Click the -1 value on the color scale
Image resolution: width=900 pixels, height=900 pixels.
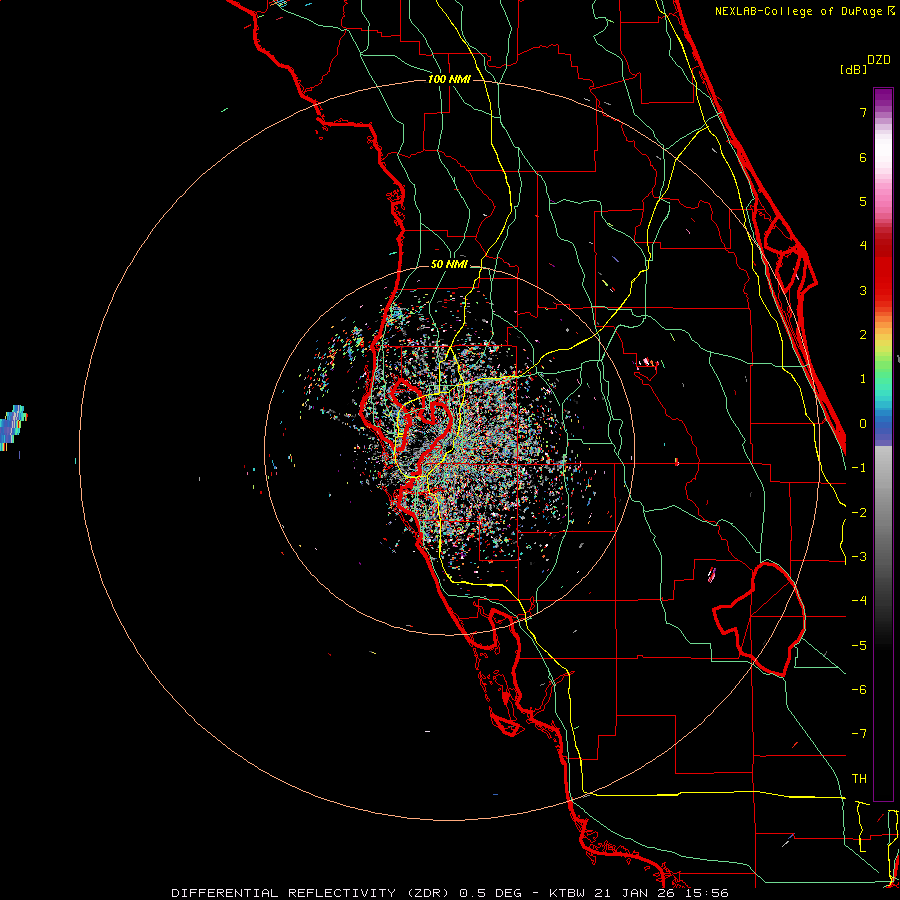[859, 468]
